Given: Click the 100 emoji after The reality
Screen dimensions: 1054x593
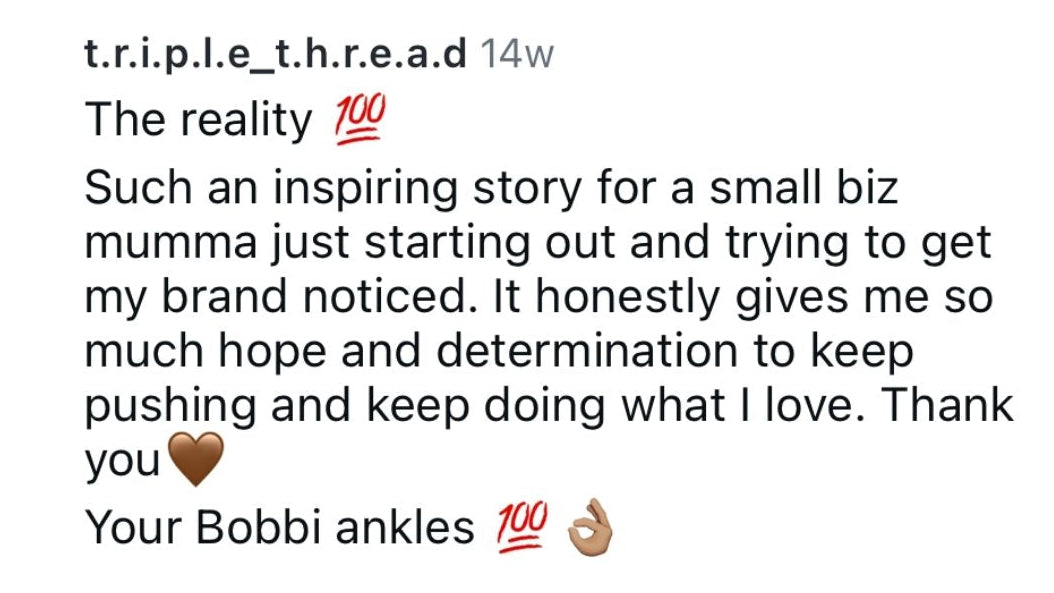Looking at the screenshot, I should [x=361, y=119].
